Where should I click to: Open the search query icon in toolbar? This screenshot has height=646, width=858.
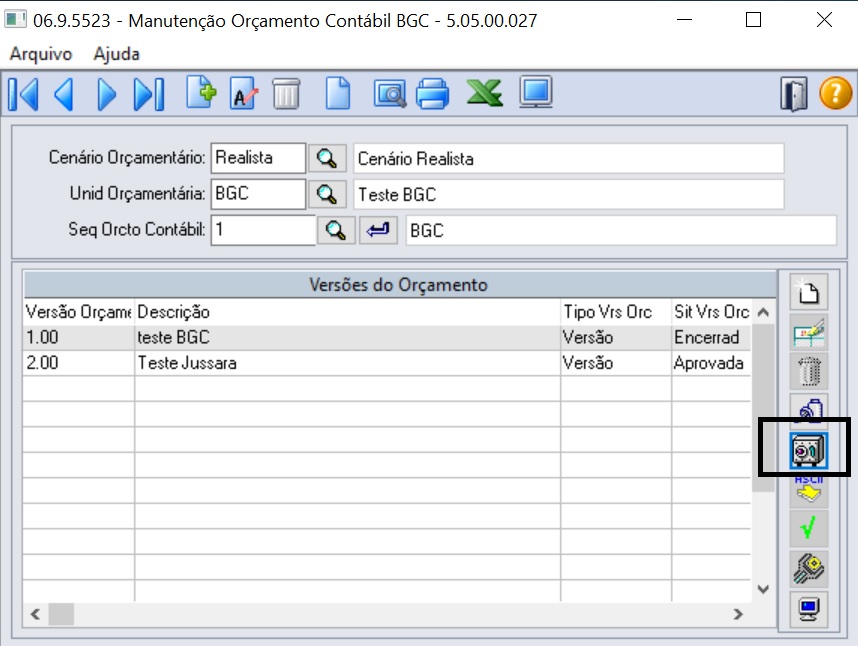390,94
